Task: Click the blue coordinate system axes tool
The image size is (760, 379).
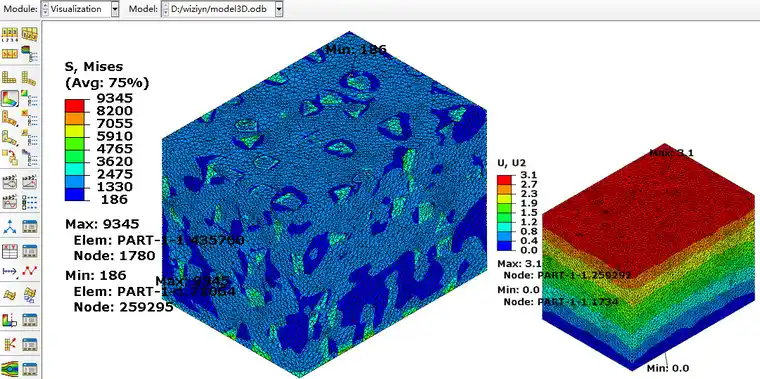Action: click(10, 226)
